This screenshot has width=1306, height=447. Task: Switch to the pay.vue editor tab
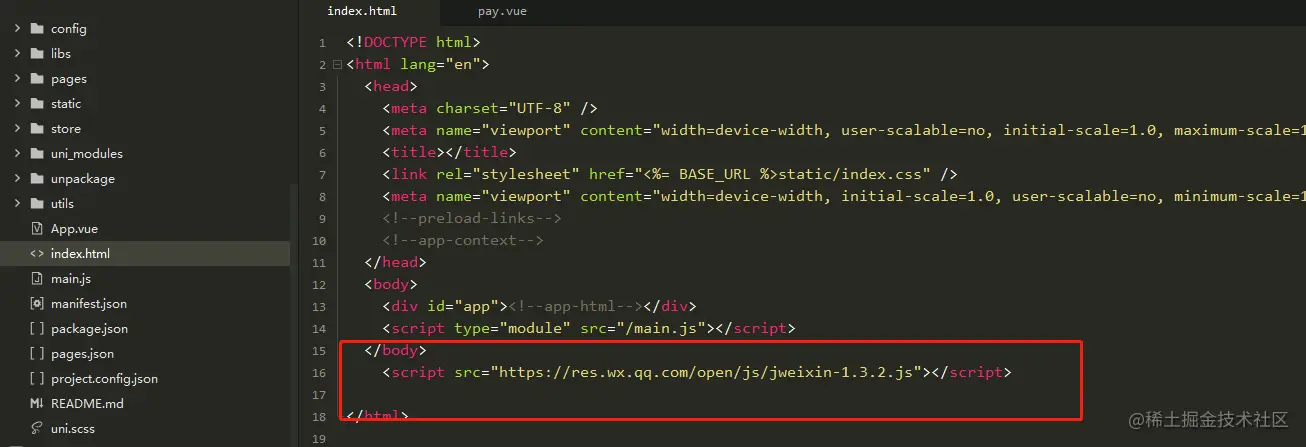[502, 12]
